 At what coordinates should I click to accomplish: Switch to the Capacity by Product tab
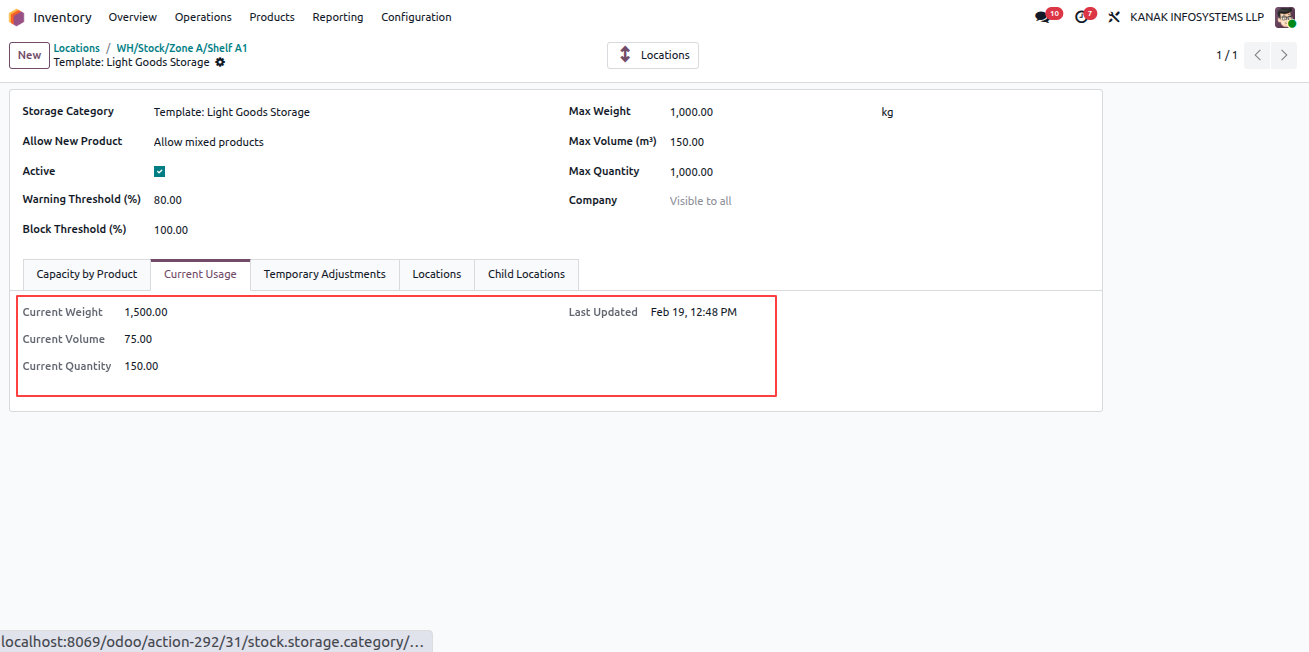pyautogui.click(x=87, y=274)
